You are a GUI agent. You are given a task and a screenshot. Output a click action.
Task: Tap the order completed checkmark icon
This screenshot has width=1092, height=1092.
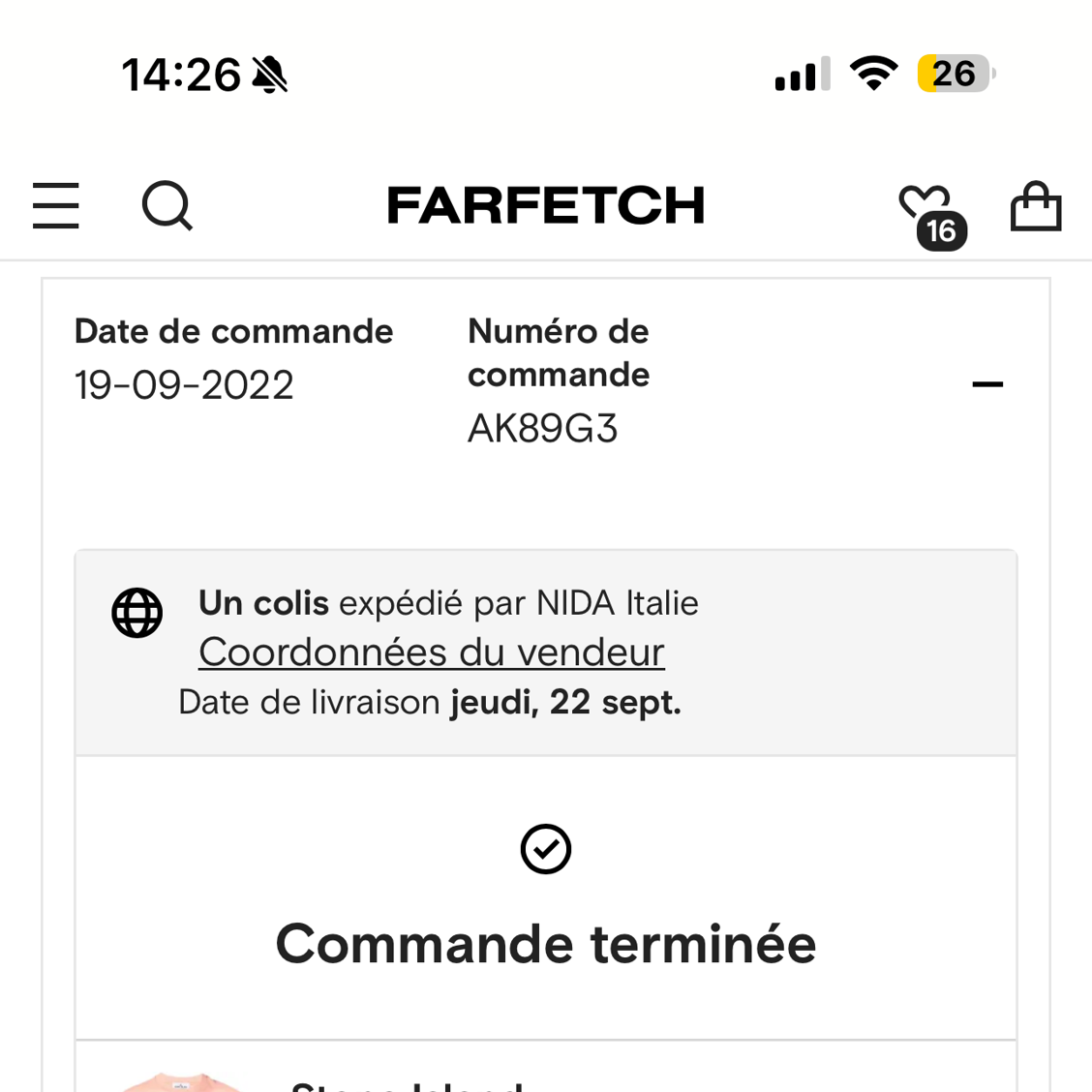(546, 849)
